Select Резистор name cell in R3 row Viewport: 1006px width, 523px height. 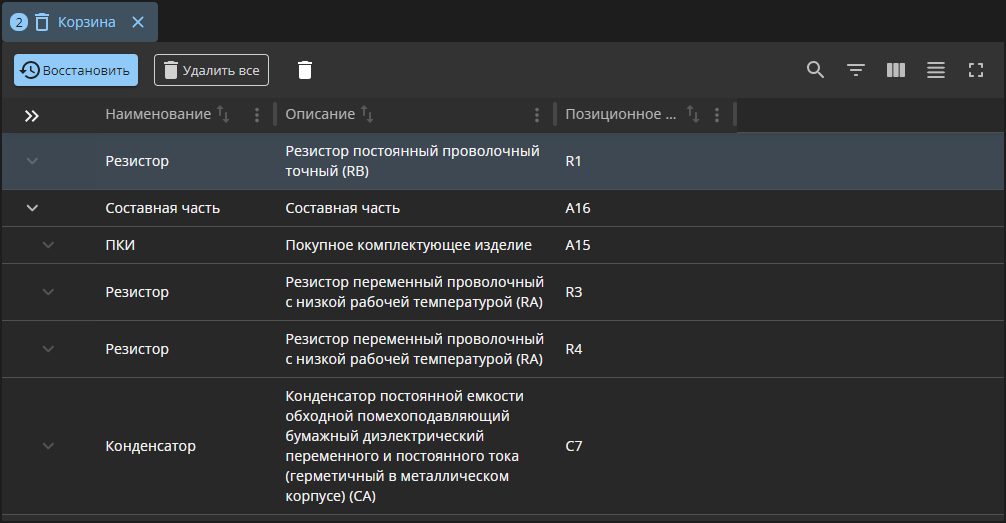pyautogui.click(x=137, y=292)
